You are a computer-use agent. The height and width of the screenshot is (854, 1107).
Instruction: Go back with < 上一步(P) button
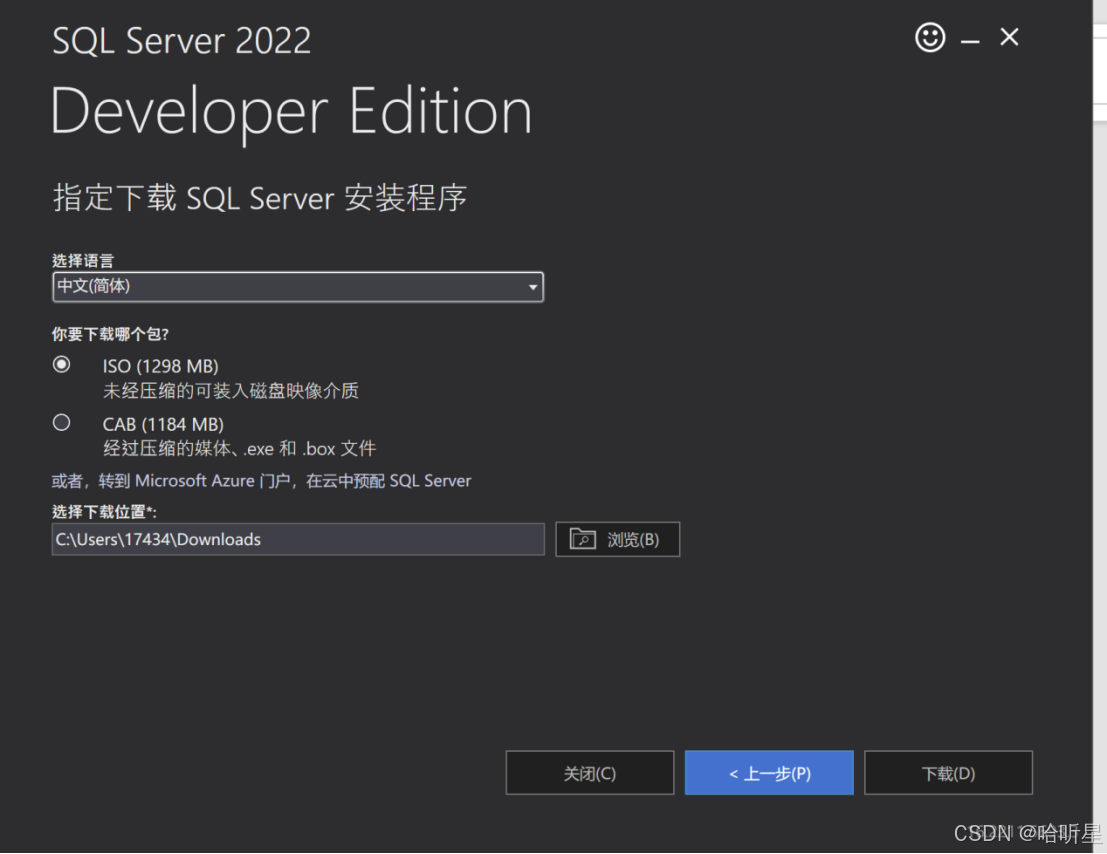(769, 773)
